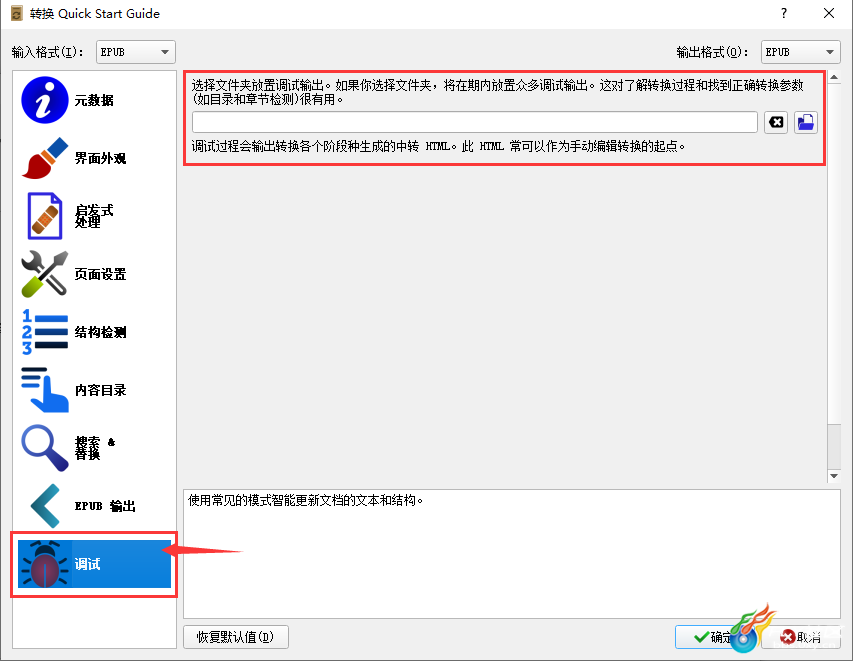The width and height of the screenshot is (853, 661).
Task: Open the 元数据 metadata section
Action: pos(94,100)
